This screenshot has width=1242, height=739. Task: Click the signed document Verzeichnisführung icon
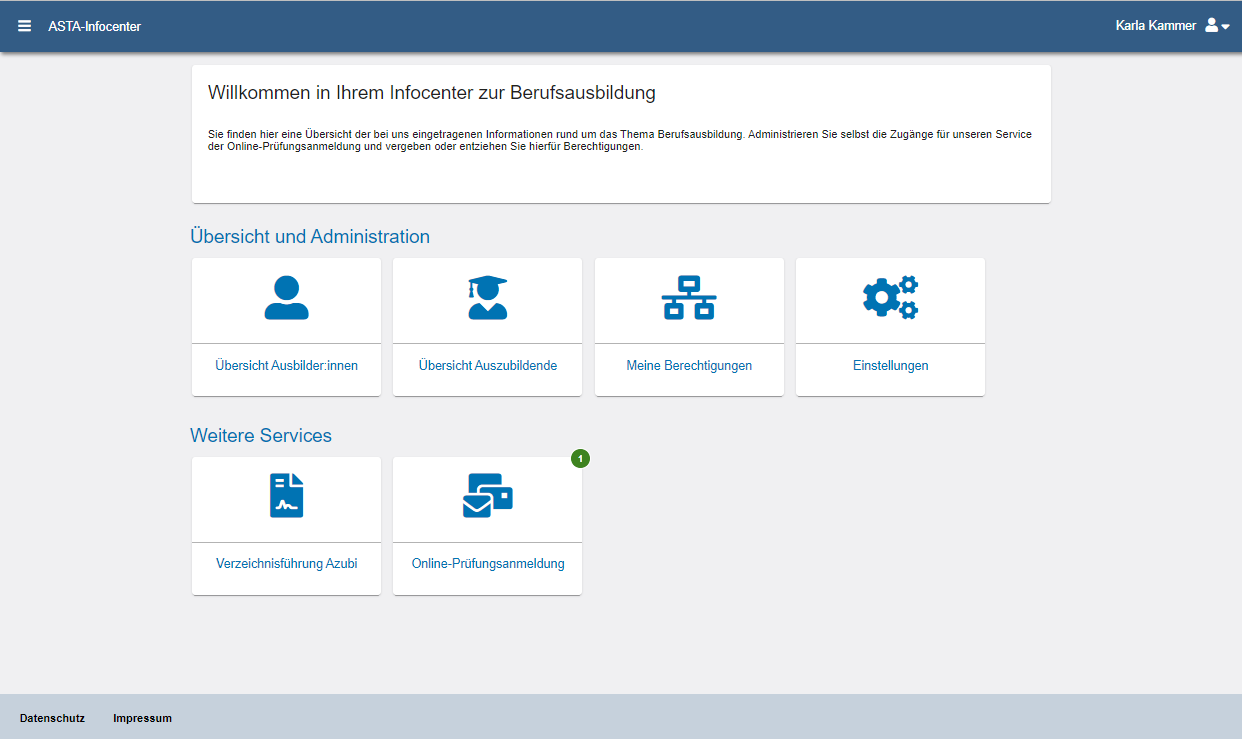(x=287, y=496)
